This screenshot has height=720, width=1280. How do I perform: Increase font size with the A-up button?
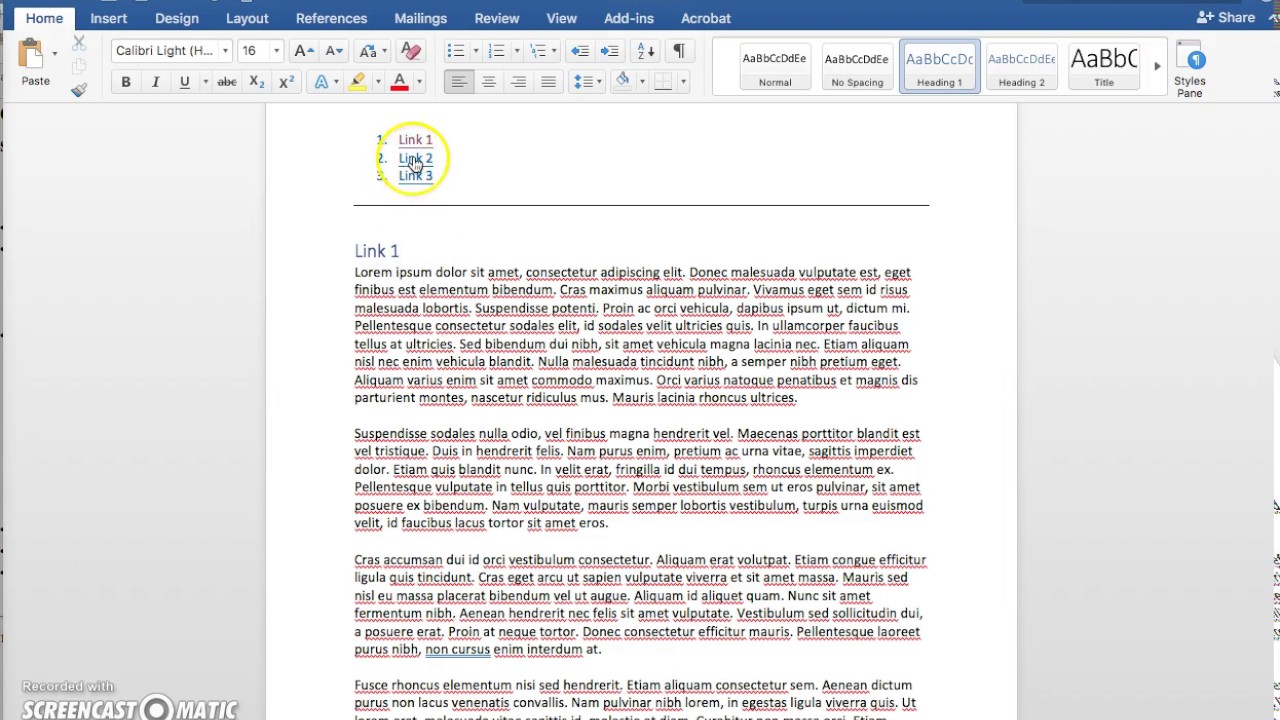tap(304, 51)
